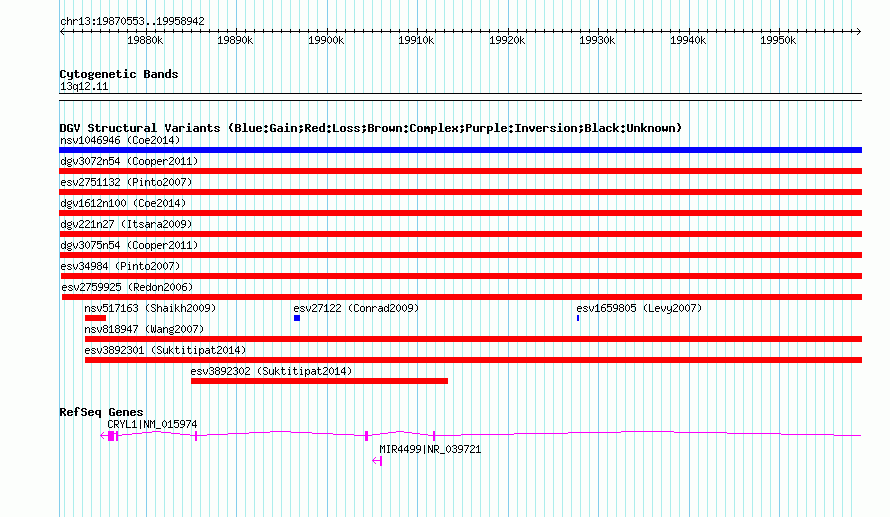The width and height of the screenshot is (890, 517).
Task: Select the red dgv221n27 loss bar
Action: click(x=460, y=234)
